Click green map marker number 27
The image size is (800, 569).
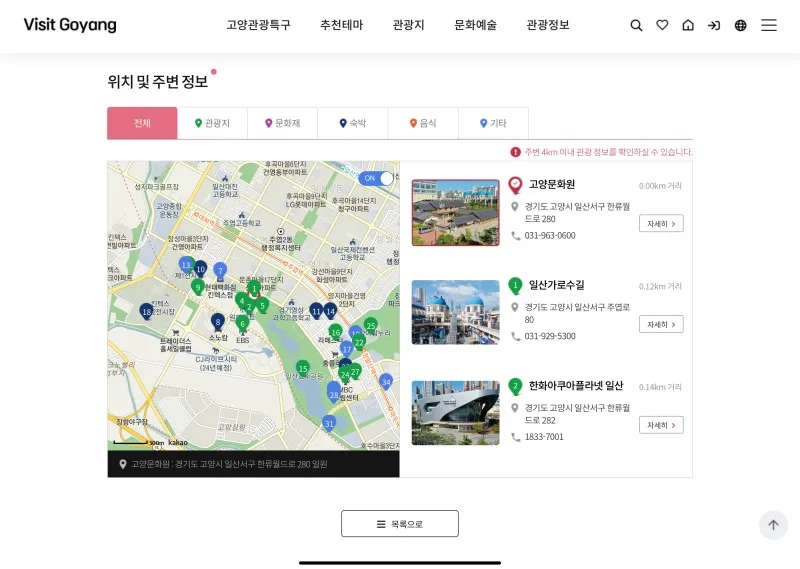355,373
